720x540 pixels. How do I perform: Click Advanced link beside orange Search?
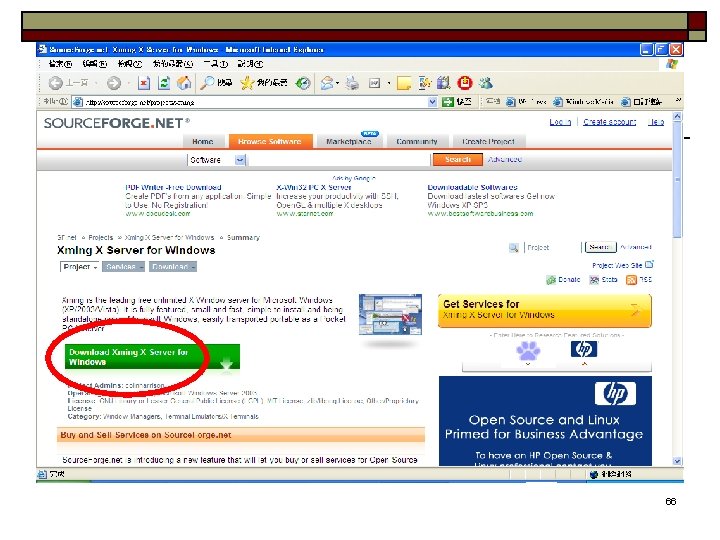tap(505, 159)
